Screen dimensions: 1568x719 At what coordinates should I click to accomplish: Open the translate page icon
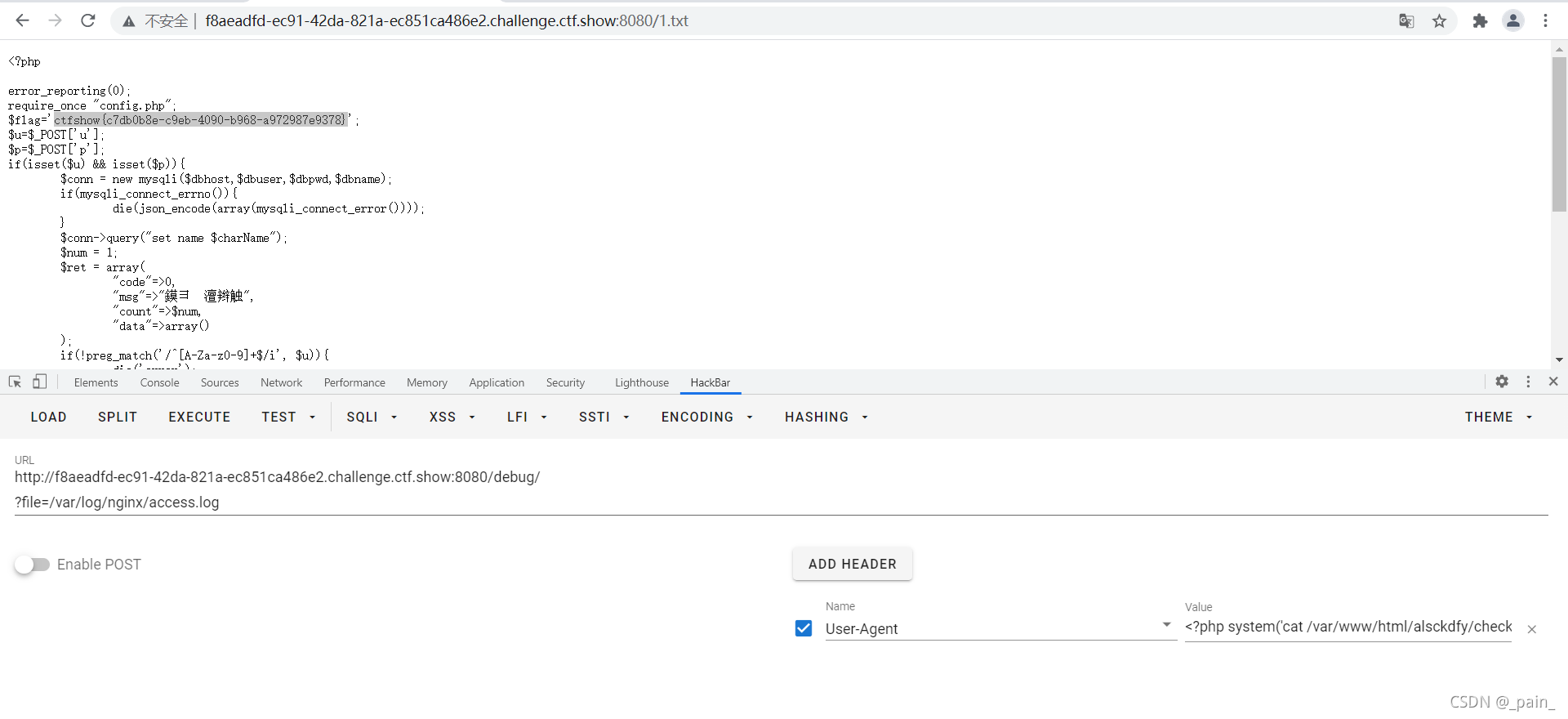[1406, 21]
